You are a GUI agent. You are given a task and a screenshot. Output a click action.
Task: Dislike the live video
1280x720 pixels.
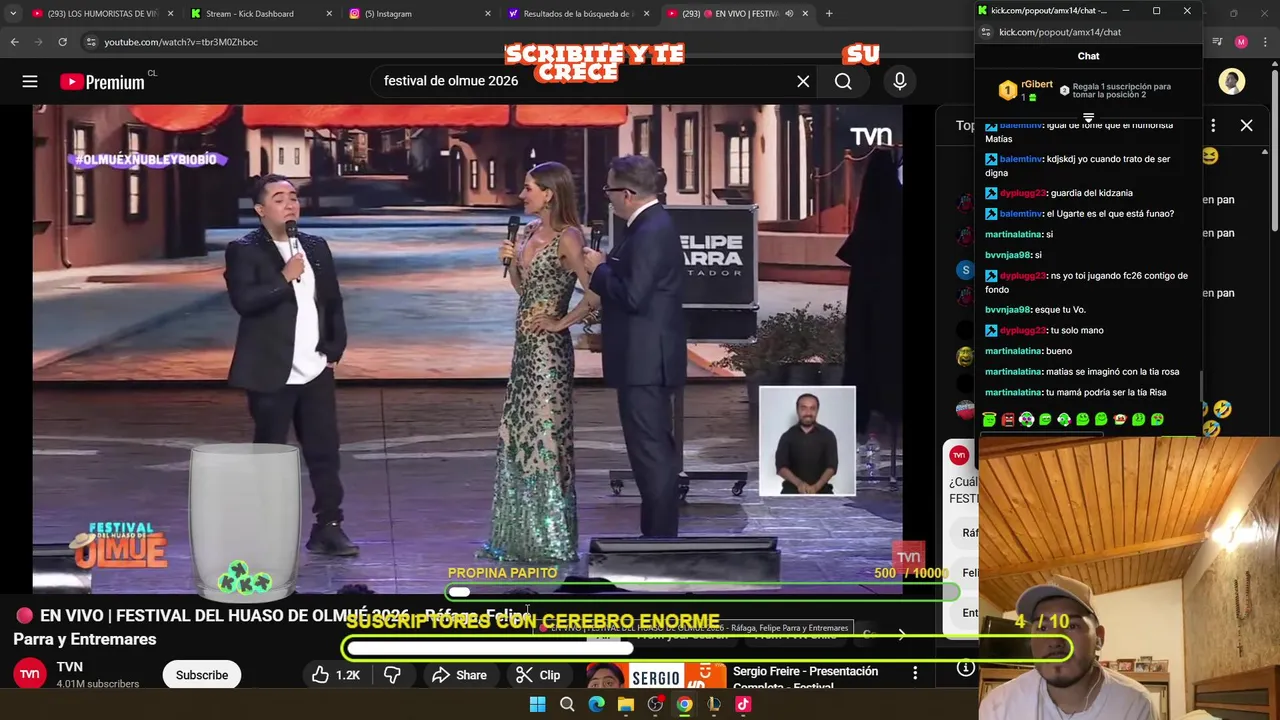point(392,675)
